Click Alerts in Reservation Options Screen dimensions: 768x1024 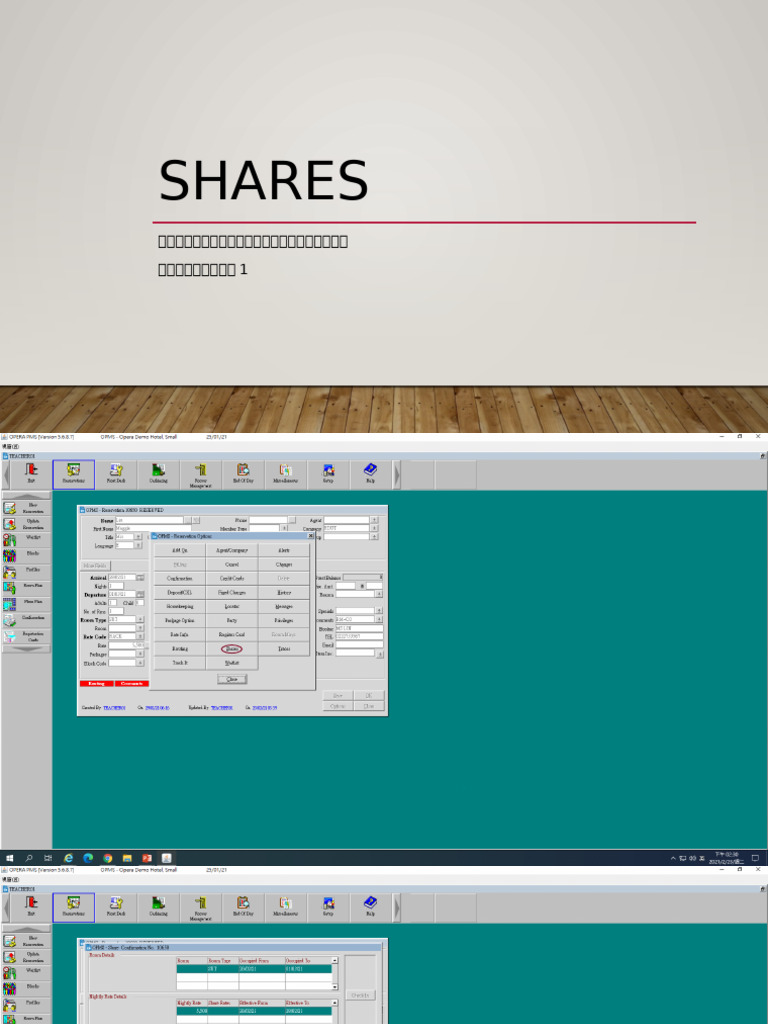coord(284,551)
